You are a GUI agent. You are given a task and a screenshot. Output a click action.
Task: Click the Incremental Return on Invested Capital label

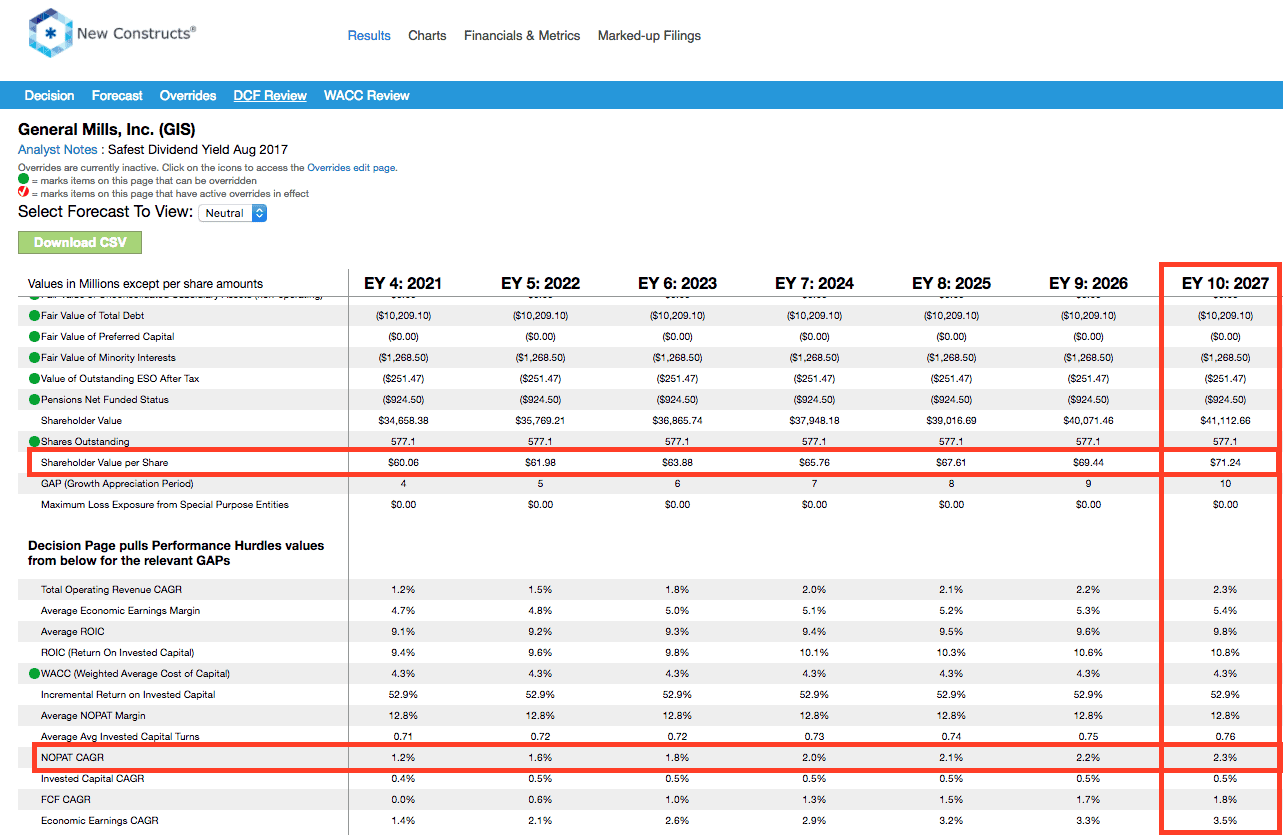click(x=128, y=694)
